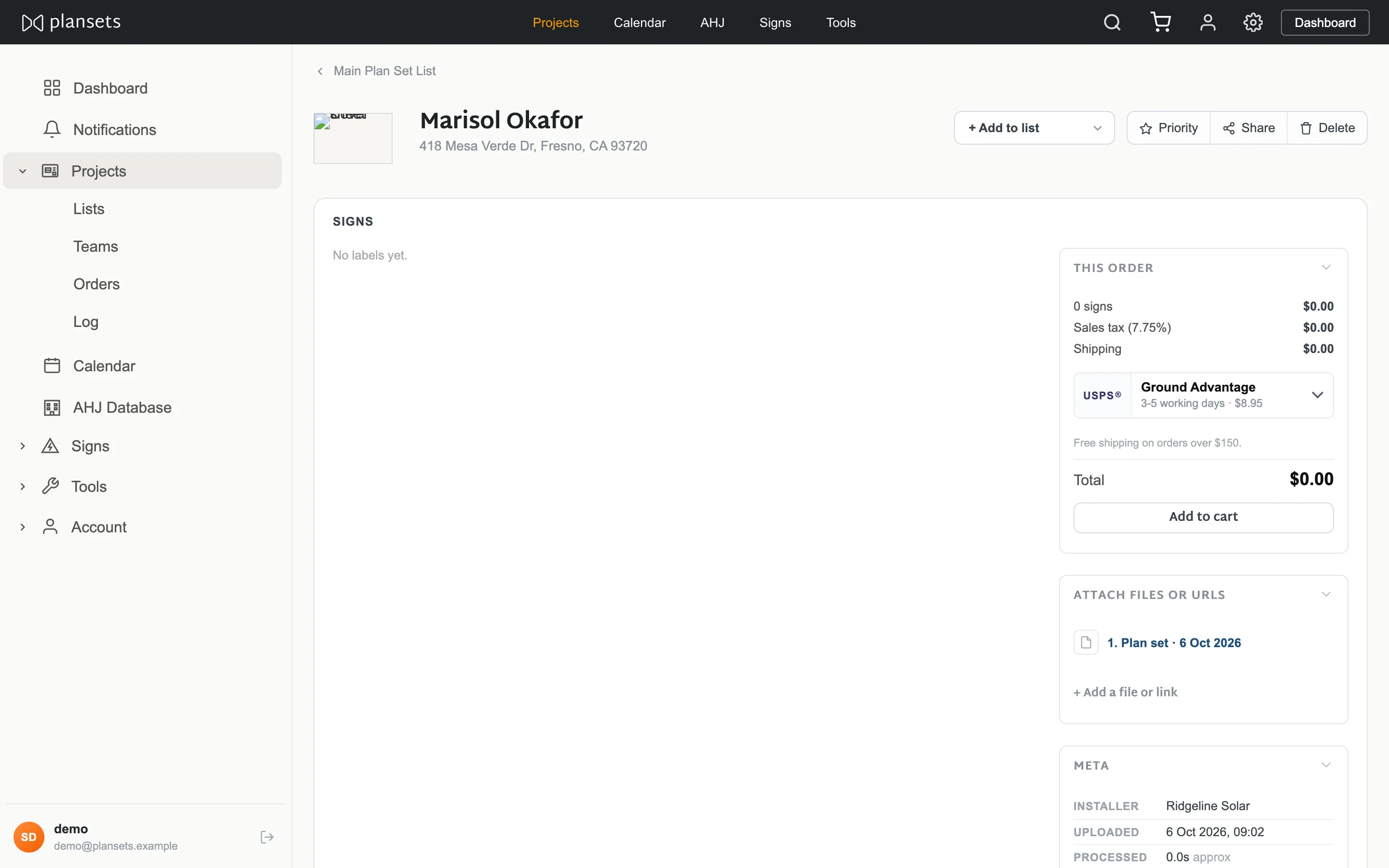The image size is (1389, 868).
Task: Open the settings gear icon
Action: pyautogui.click(x=1253, y=22)
